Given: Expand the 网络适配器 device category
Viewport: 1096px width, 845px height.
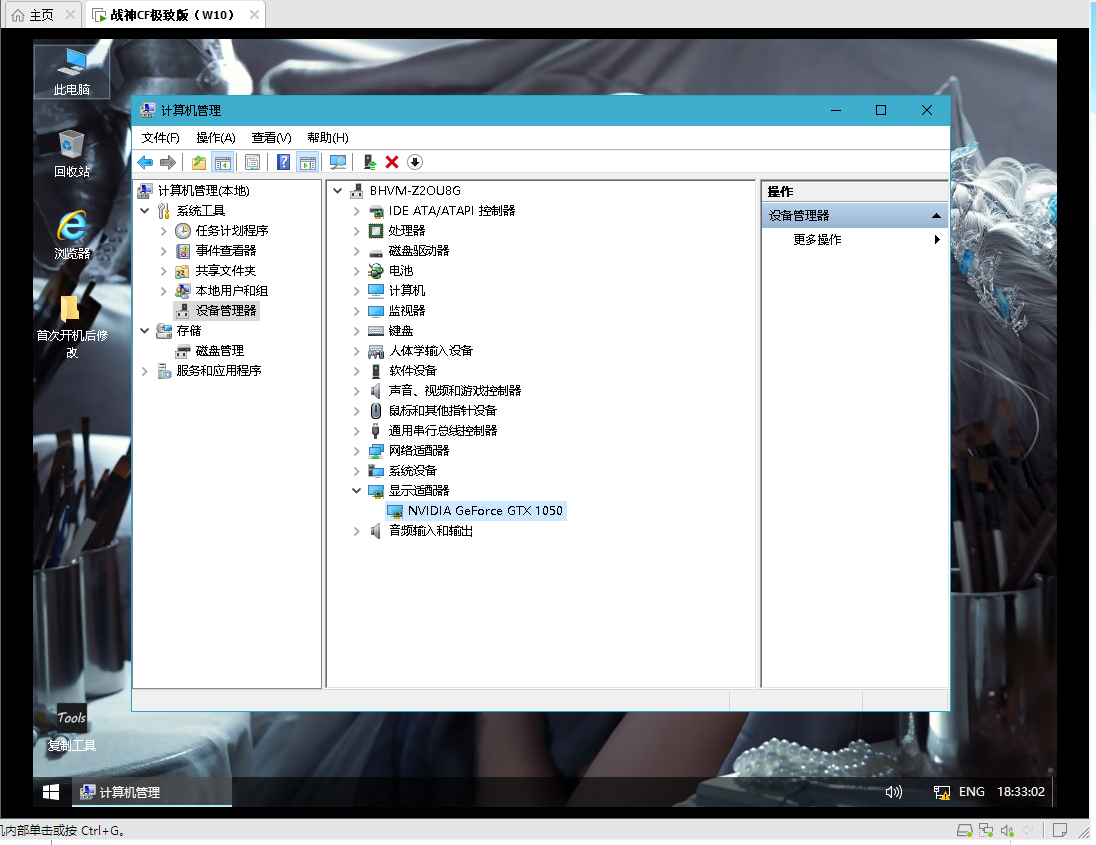Looking at the screenshot, I should [x=356, y=451].
